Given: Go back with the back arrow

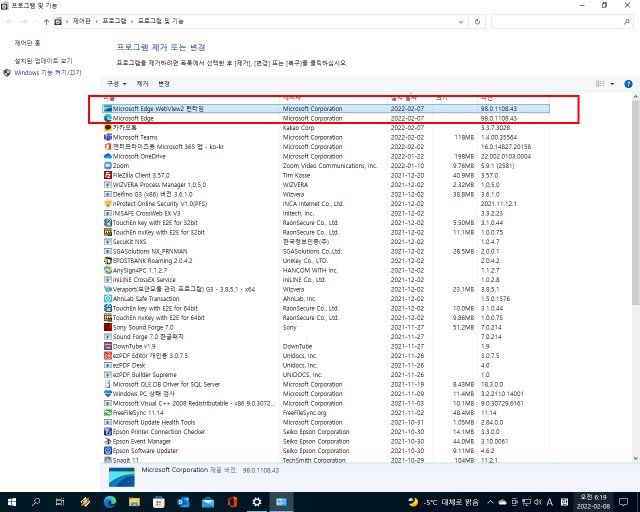Looking at the screenshot, I should (9, 21).
